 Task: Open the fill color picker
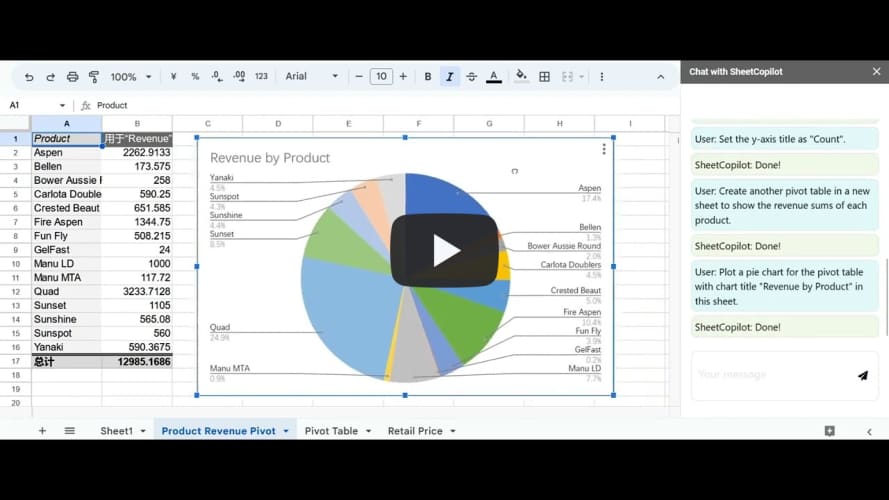(521, 77)
